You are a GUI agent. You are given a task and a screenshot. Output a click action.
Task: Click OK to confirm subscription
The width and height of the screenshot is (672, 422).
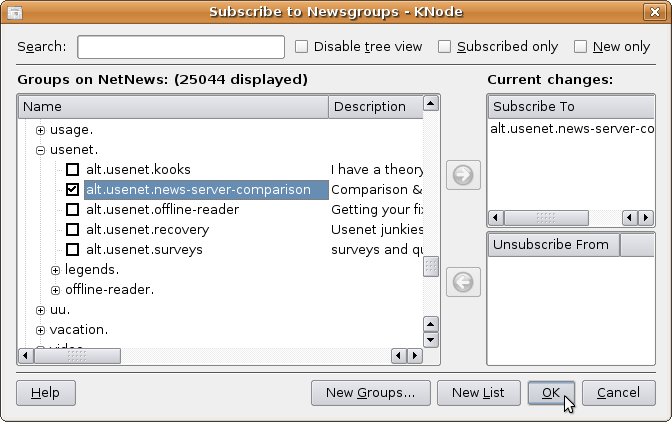click(x=551, y=393)
